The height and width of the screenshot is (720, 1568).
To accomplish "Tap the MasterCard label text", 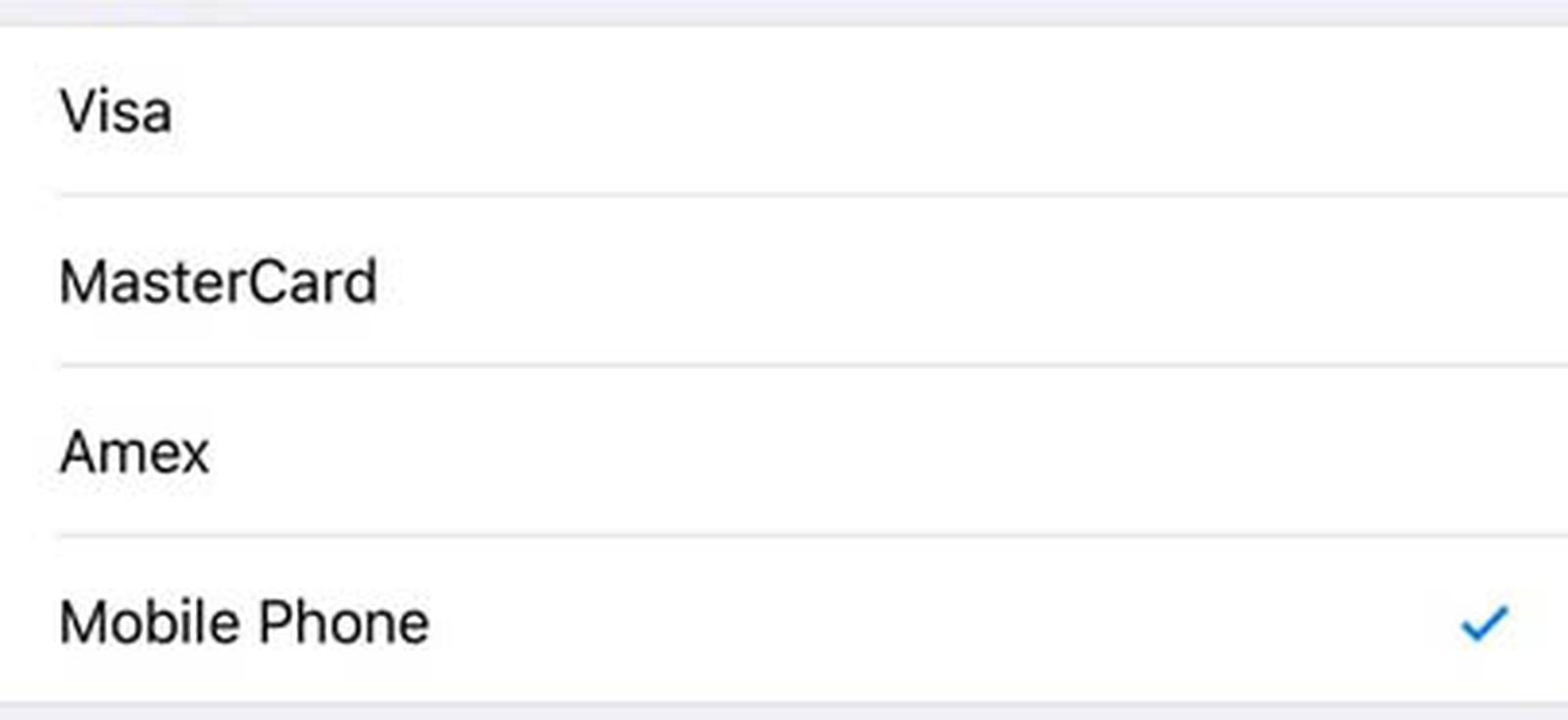I will point(218,282).
